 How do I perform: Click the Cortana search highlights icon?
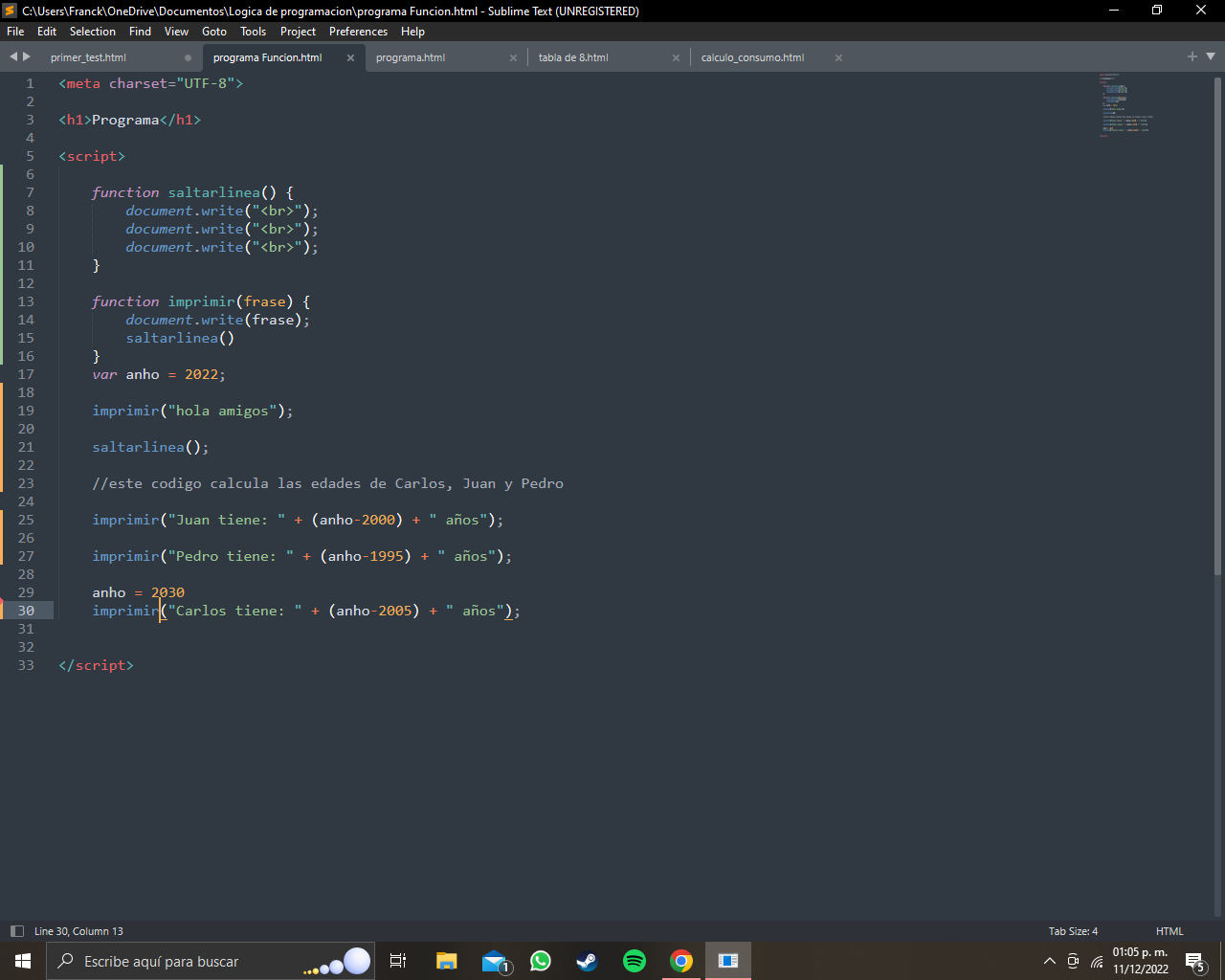[x=339, y=962]
